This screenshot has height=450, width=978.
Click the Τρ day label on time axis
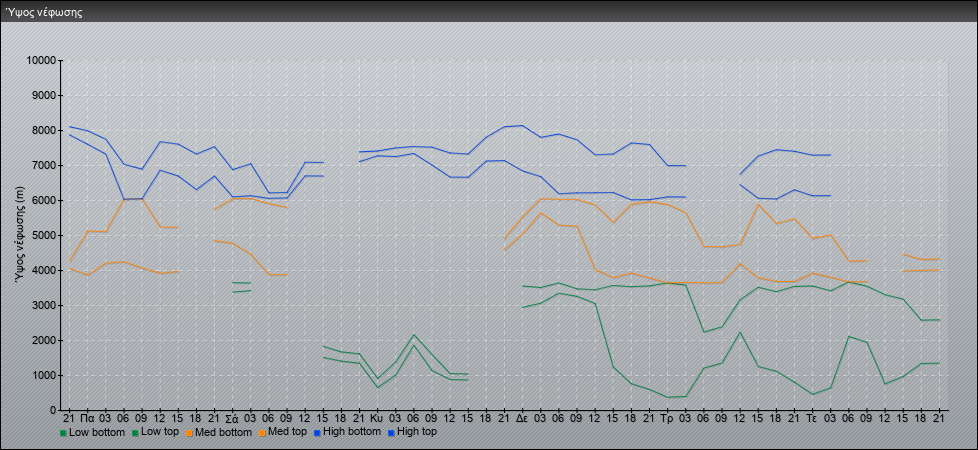coord(667,418)
